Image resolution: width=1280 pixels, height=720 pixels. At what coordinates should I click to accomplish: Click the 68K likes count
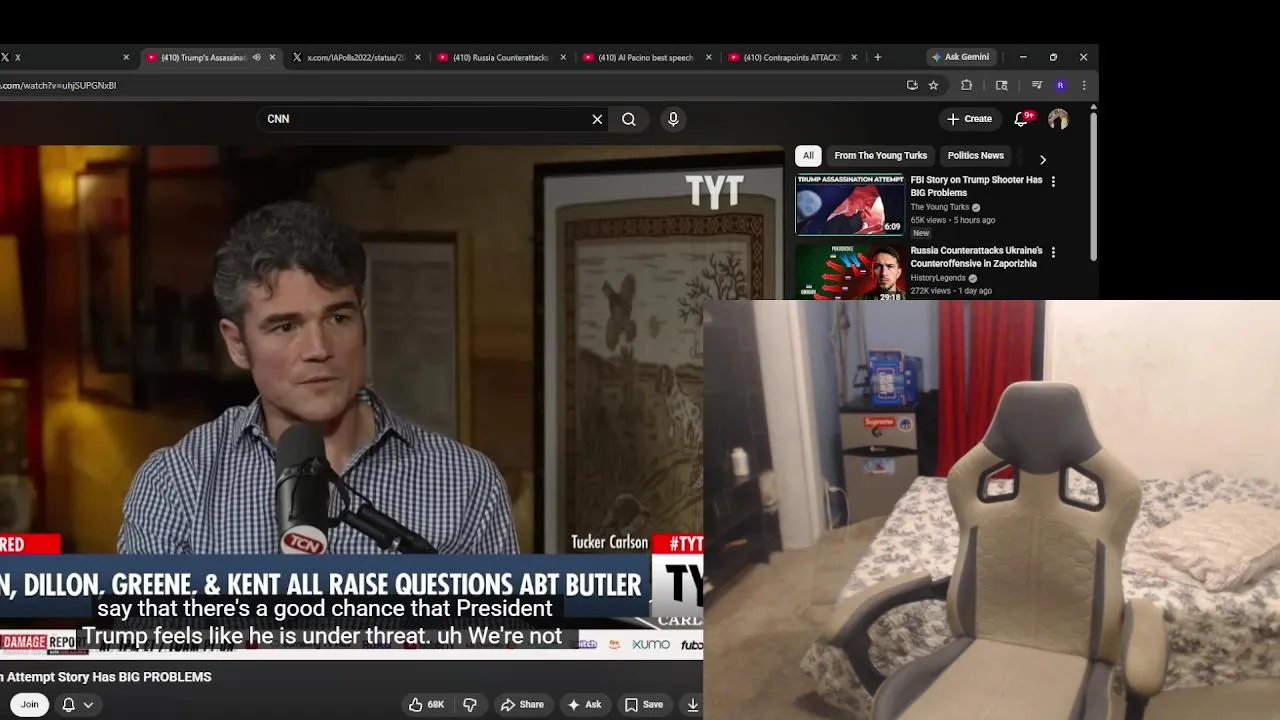[436, 705]
